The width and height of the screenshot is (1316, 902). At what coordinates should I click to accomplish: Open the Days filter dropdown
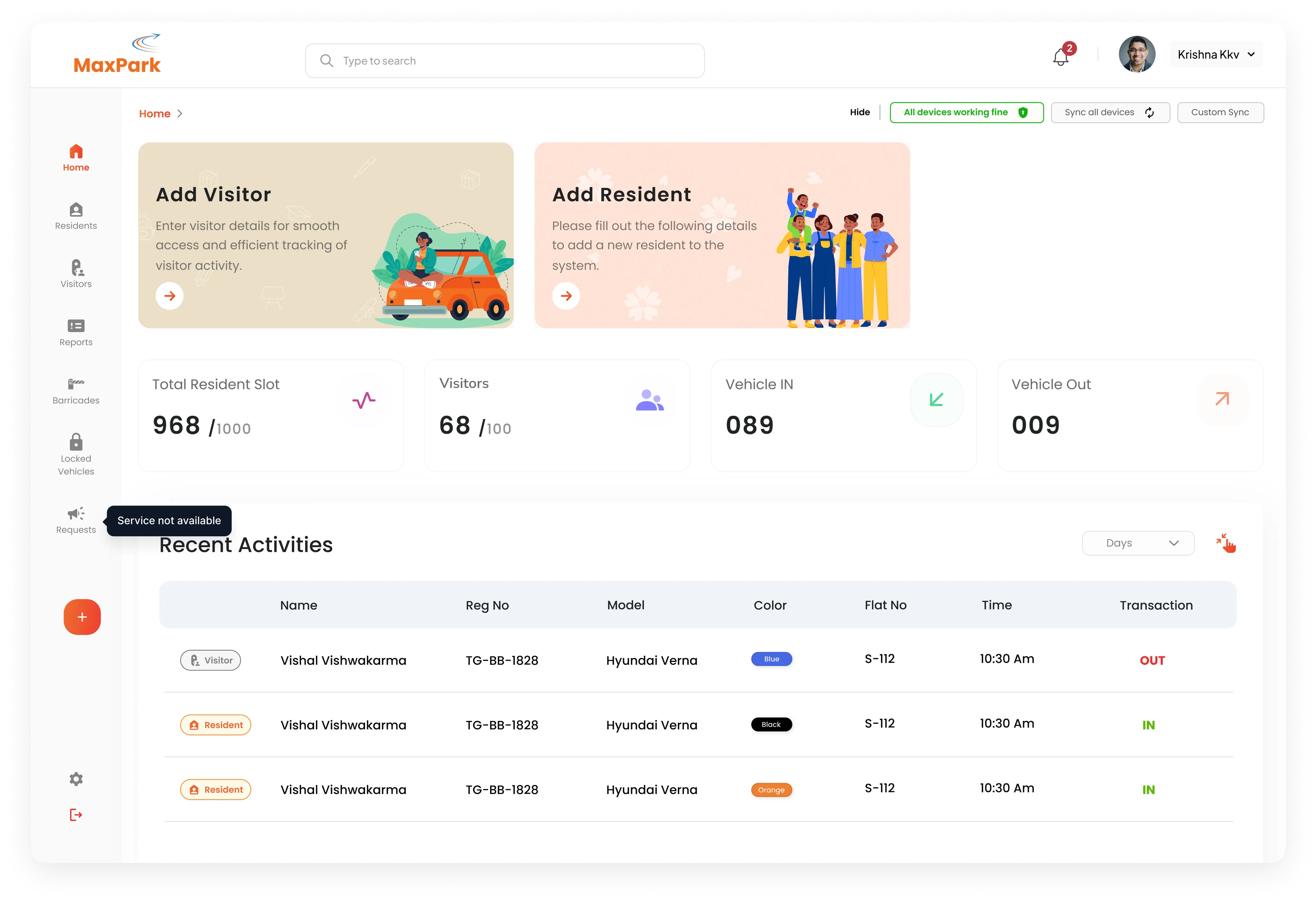point(1138,543)
